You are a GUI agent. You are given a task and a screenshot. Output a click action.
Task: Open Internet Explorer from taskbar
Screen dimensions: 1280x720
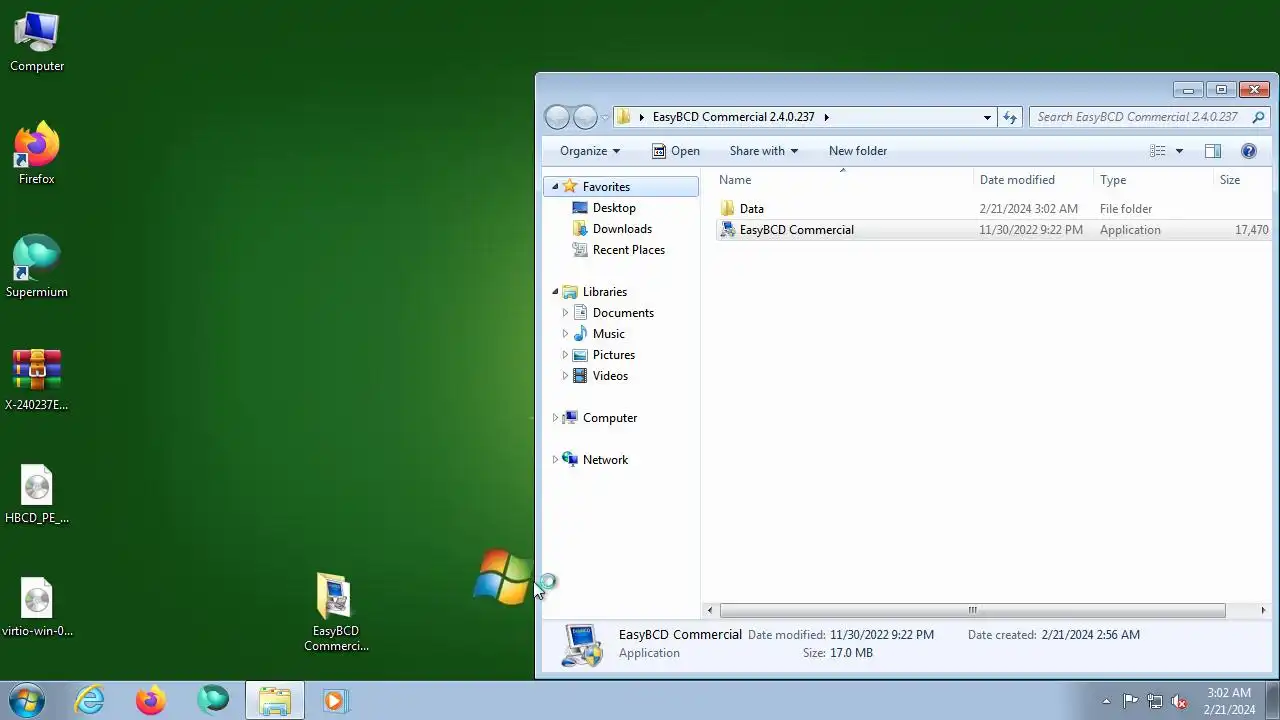tap(90, 700)
